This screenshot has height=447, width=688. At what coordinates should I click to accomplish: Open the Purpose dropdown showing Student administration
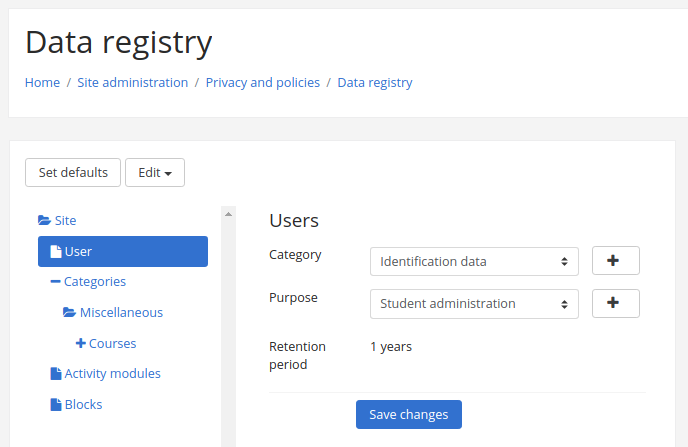coord(473,304)
